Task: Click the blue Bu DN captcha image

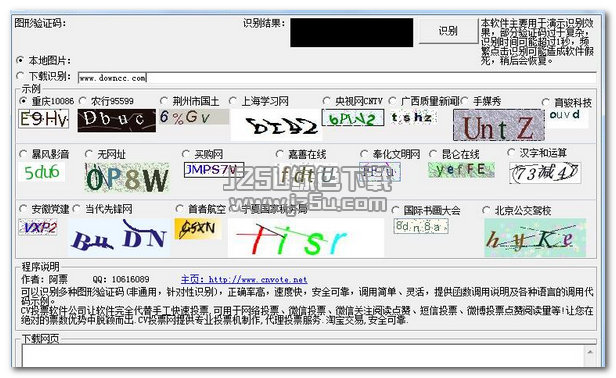Action: click(119, 237)
